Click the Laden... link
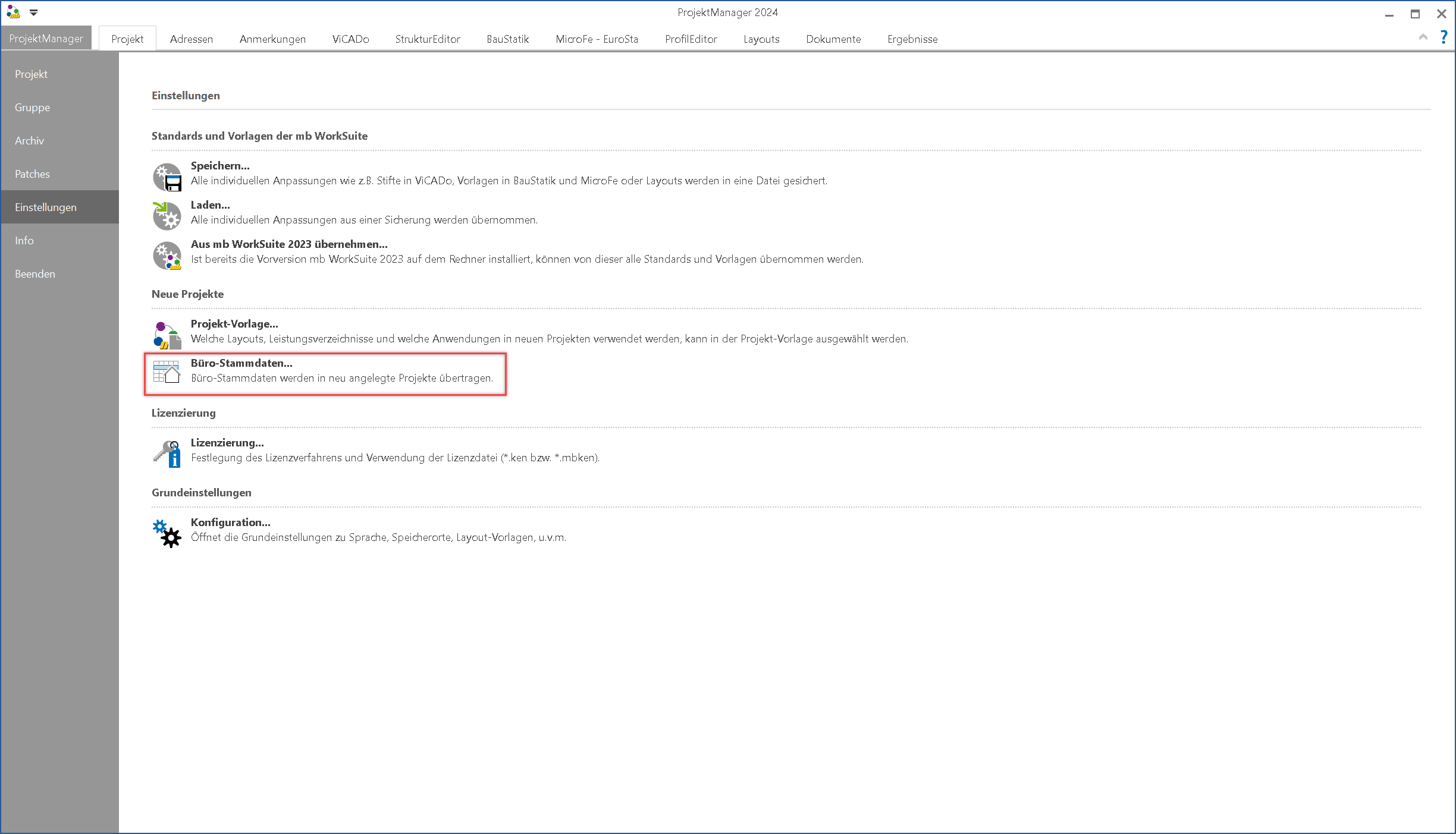The height and width of the screenshot is (834, 1456). point(210,205)
